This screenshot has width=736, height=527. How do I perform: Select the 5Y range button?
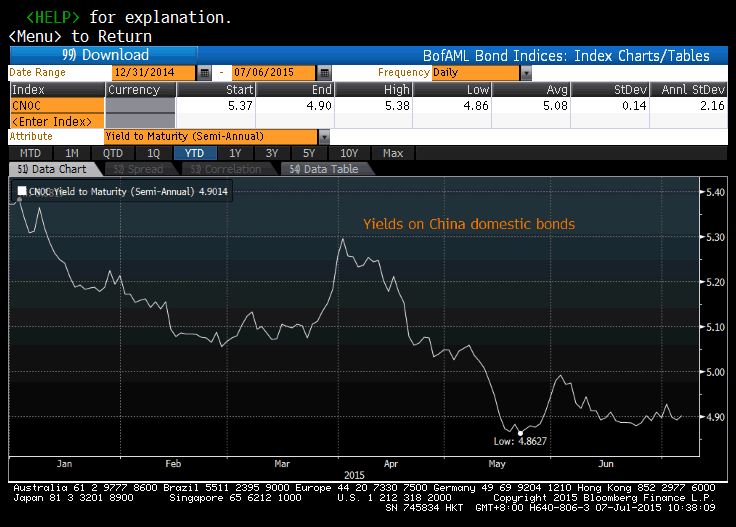(x=309, y=153)
